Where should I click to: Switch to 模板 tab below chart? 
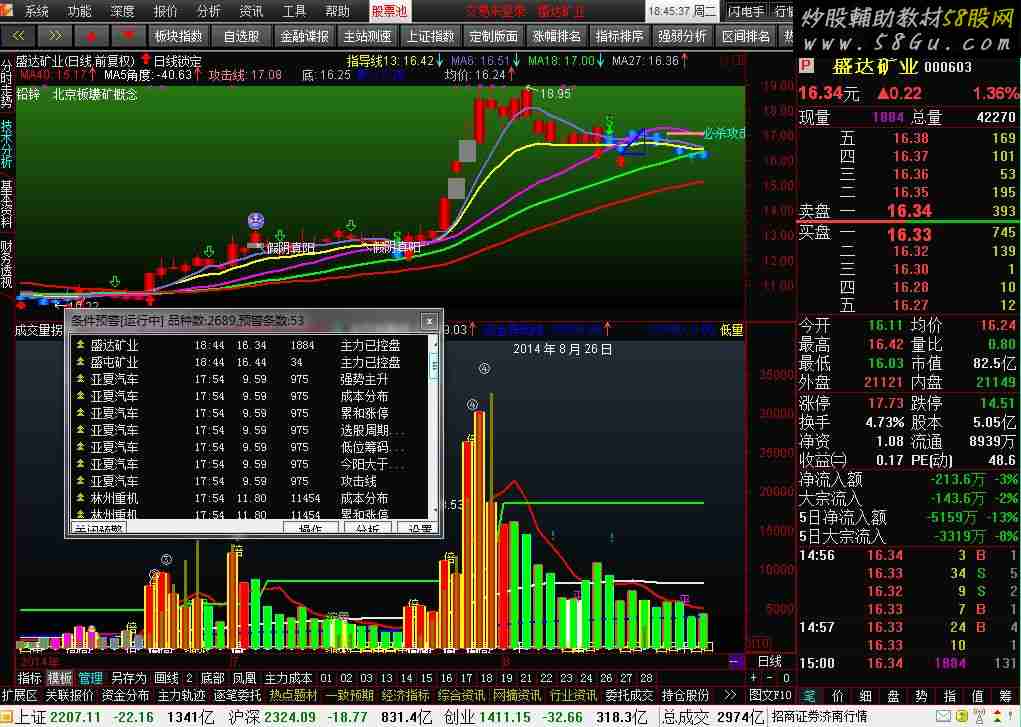coord(59,678)
